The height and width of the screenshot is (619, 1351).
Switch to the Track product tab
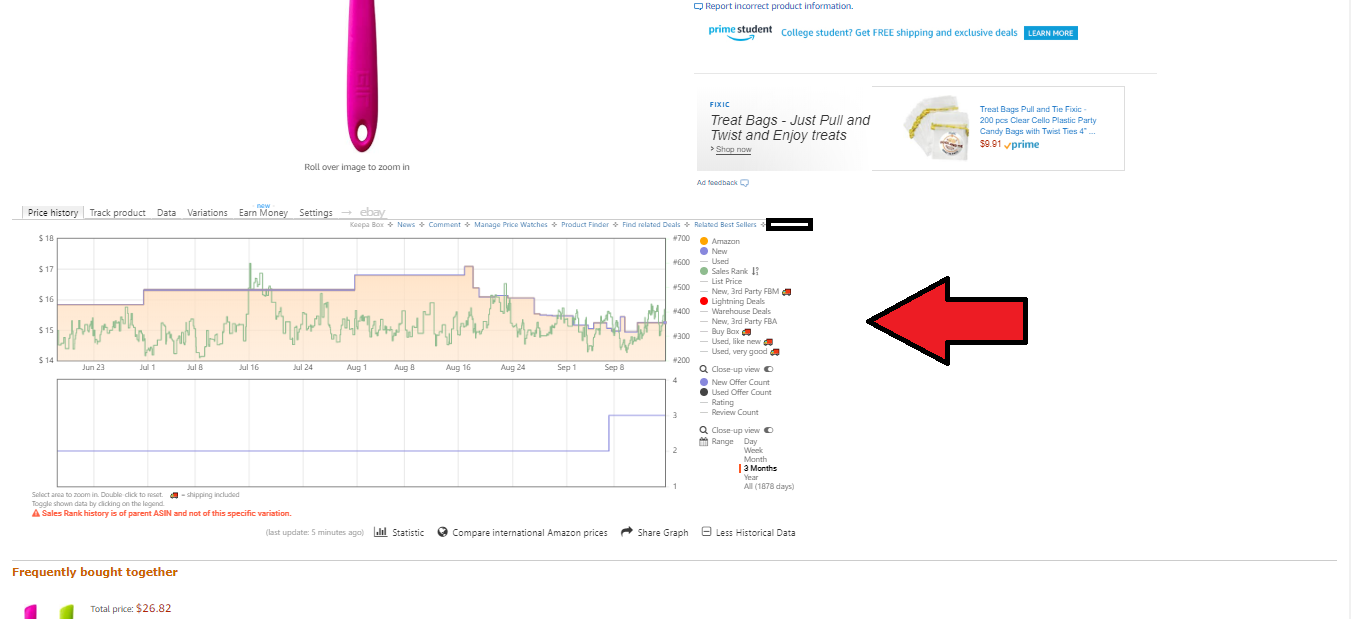[x=117, y=213]
